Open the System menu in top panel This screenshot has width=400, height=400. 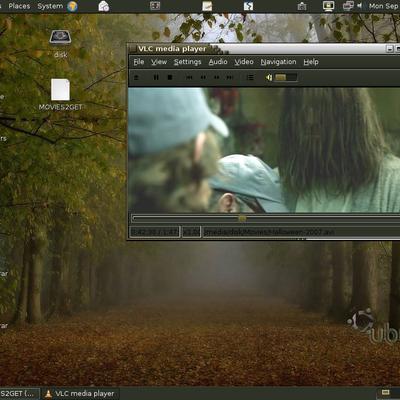point(50,6)
